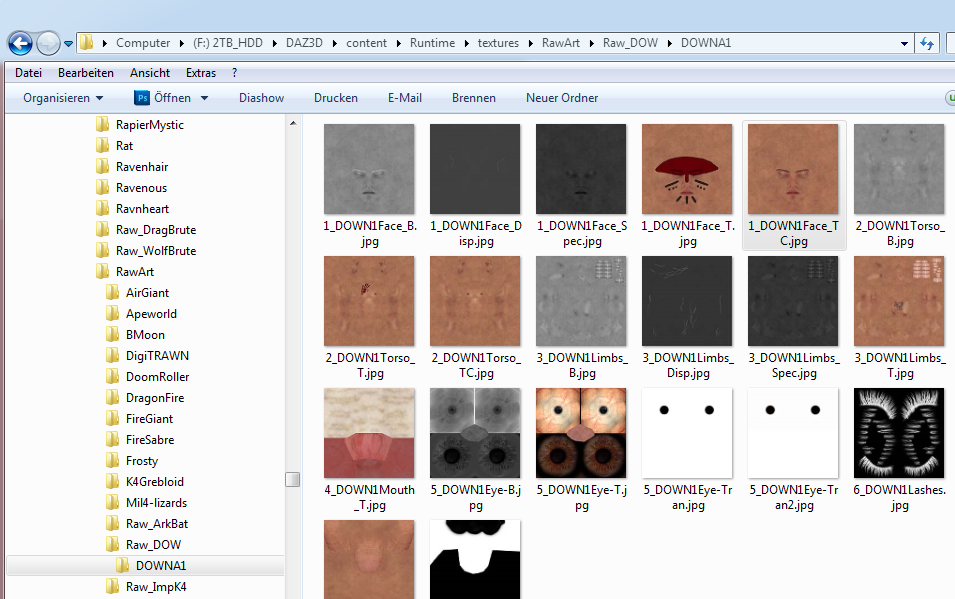Click the Ravenous folder icon

pyautogui.click(x=102, y=188)
